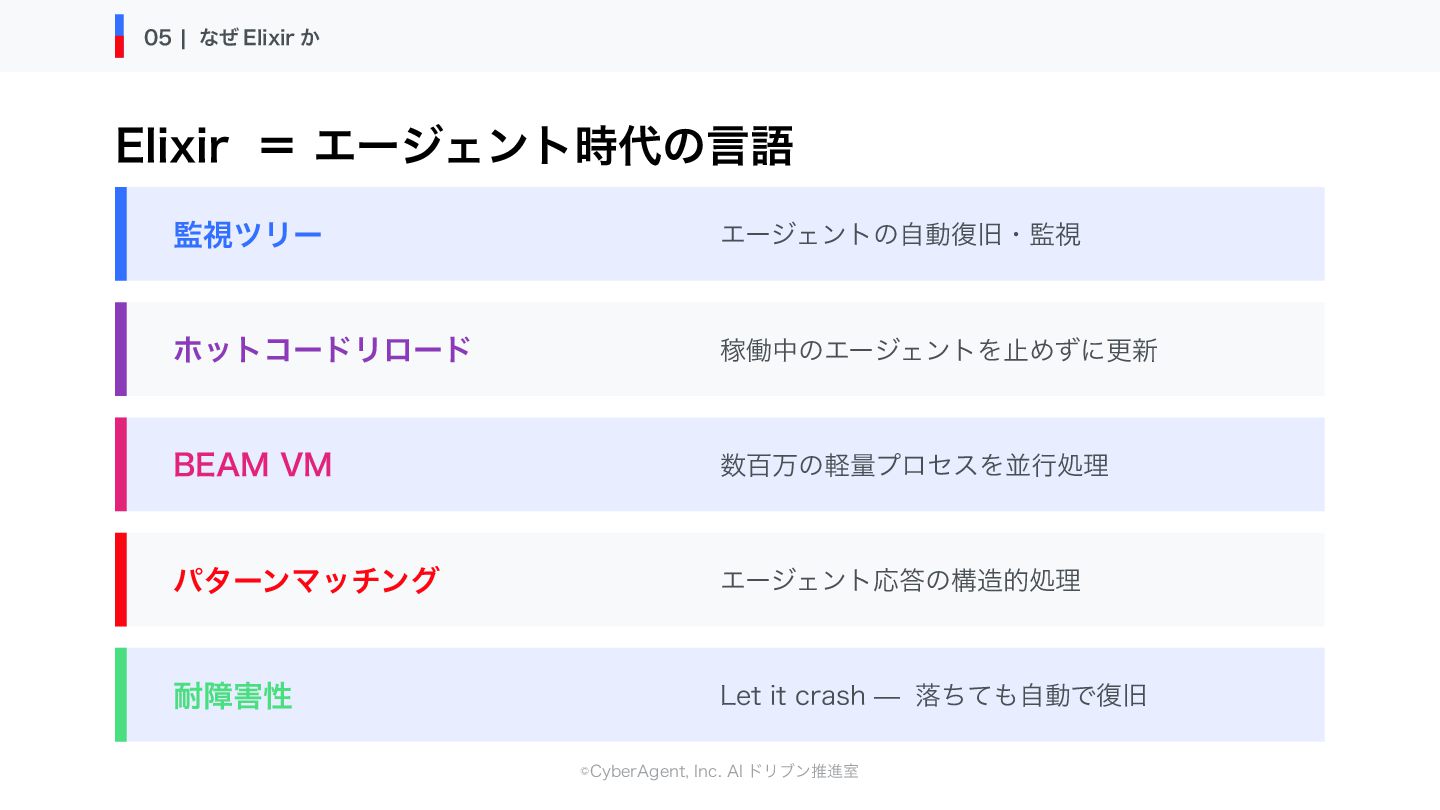
Task: Click the magenta accent bar of BEAM VM row
Action: (x=121, y=464)
